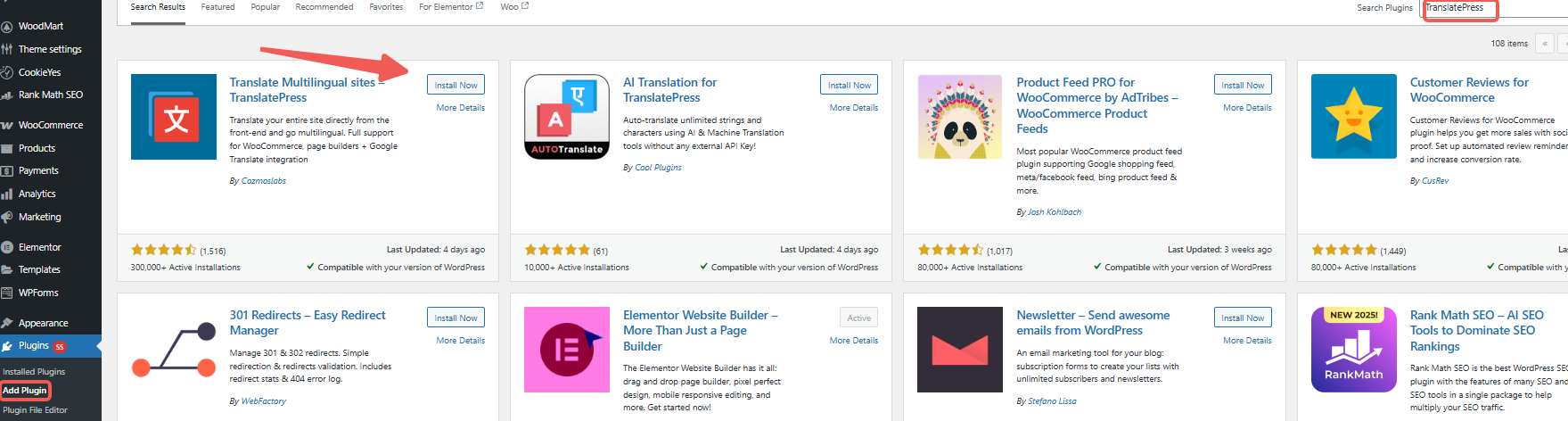
Task: Click the Rank Math plugin logo thumbnail
Action: 1353,350
